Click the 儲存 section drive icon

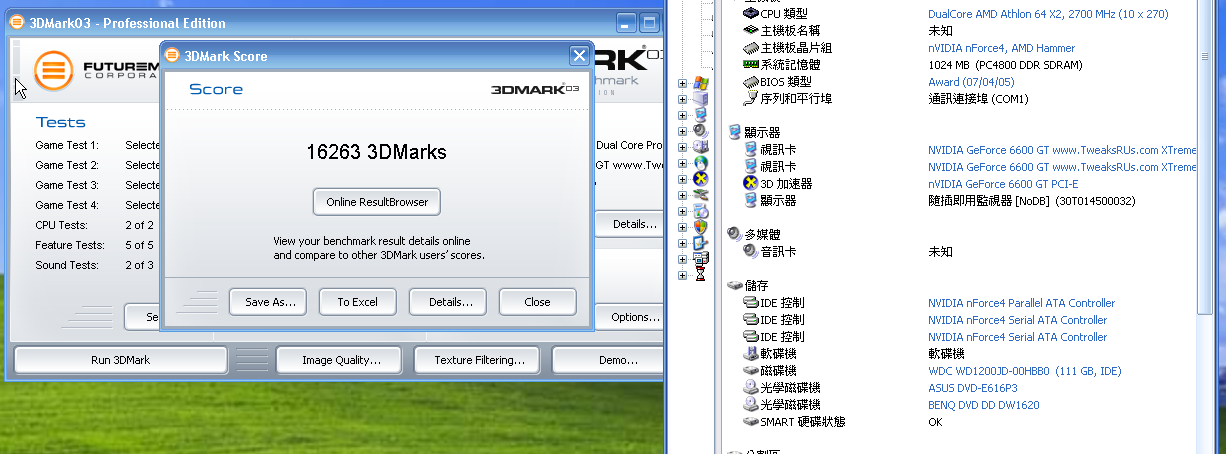coord(734,286)
